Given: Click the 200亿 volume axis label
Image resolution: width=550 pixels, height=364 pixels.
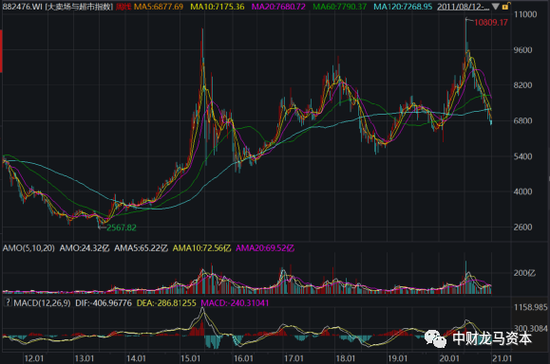Looking at the screenshot, I should pos(524,273).
